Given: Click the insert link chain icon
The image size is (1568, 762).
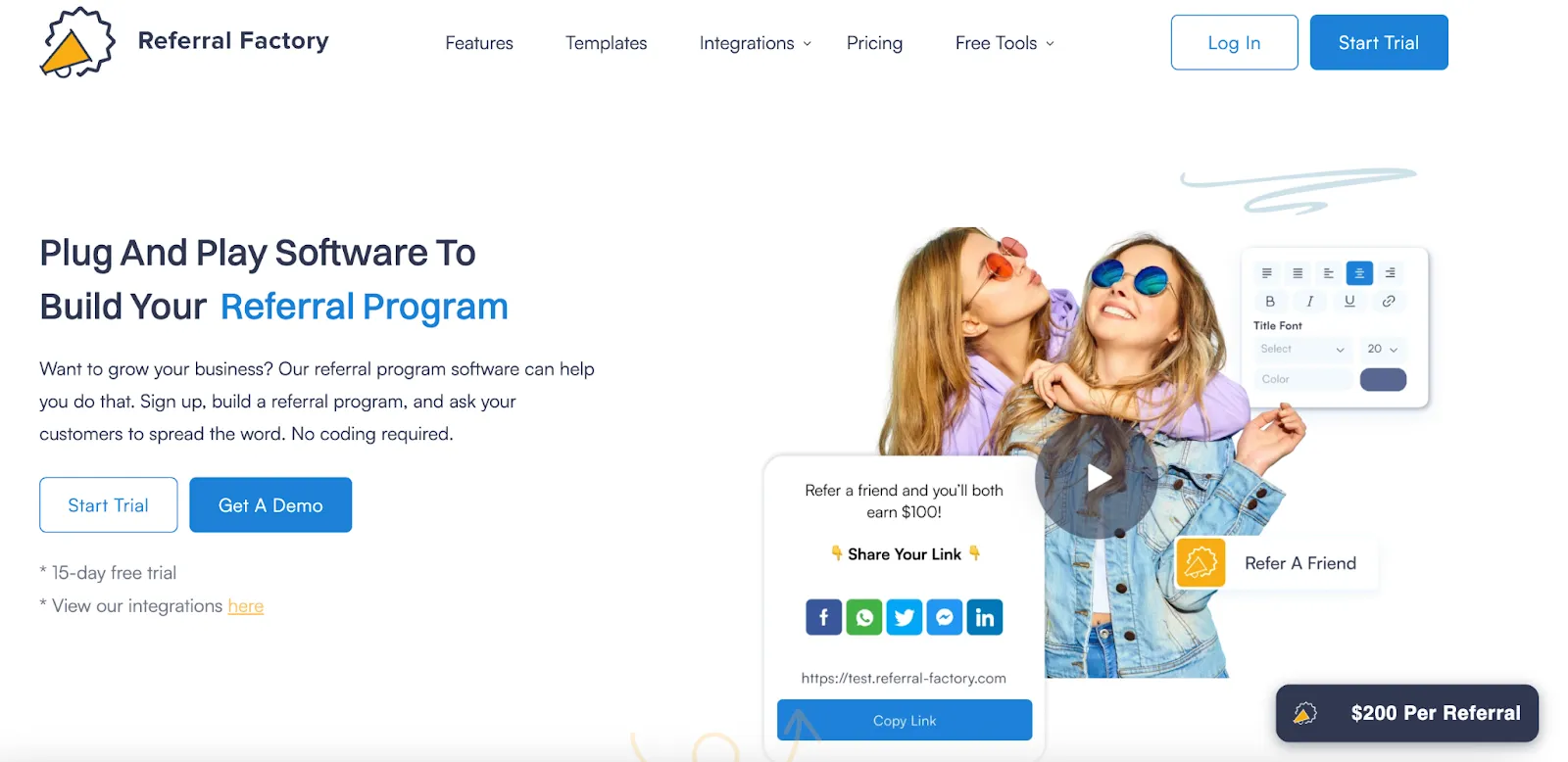Looking at the screenshot, I should tap(1389, 302).
